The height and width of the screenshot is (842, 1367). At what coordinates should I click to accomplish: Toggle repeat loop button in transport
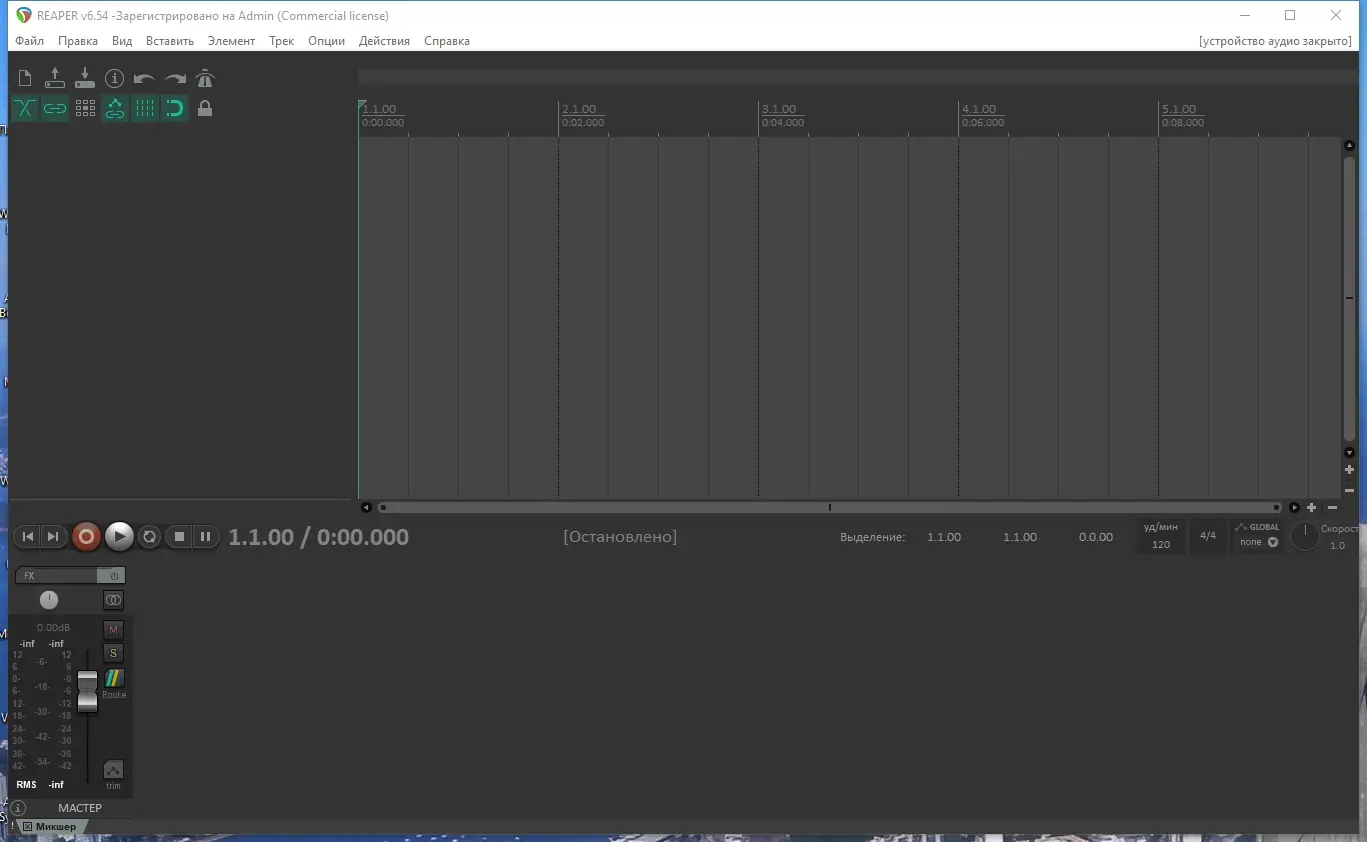(x=149, y=537)
